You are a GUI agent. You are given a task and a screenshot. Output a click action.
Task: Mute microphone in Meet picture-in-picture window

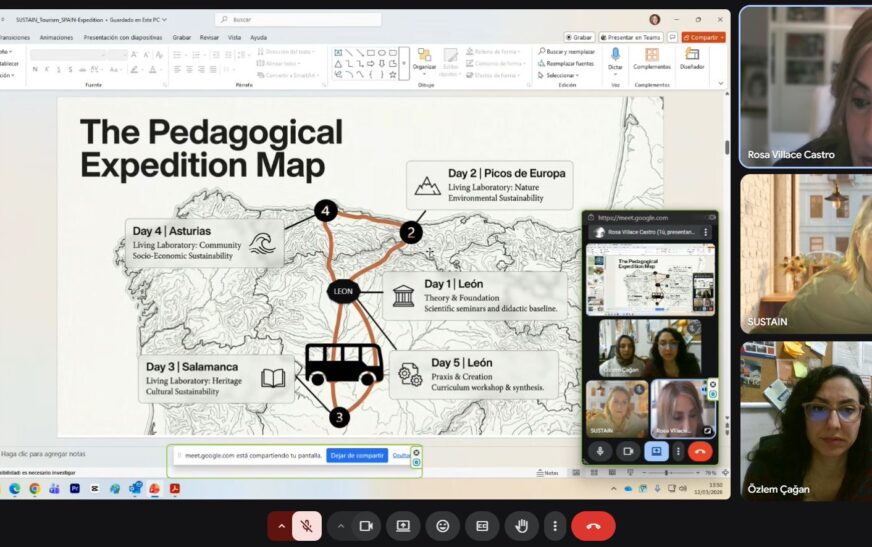click(600, 451)
